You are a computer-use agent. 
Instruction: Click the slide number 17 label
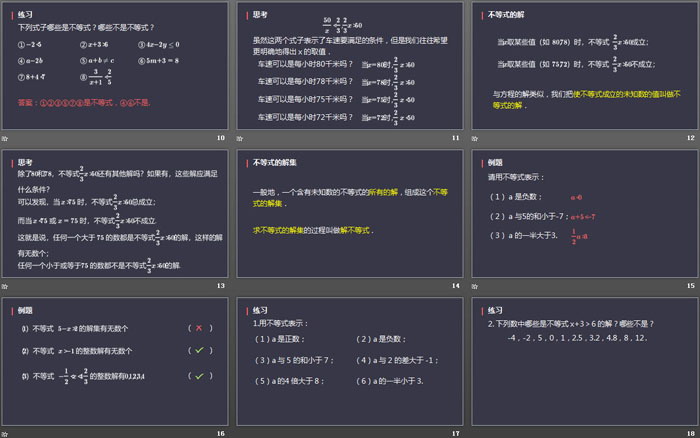pyautogui.click(x=455, y=433)
